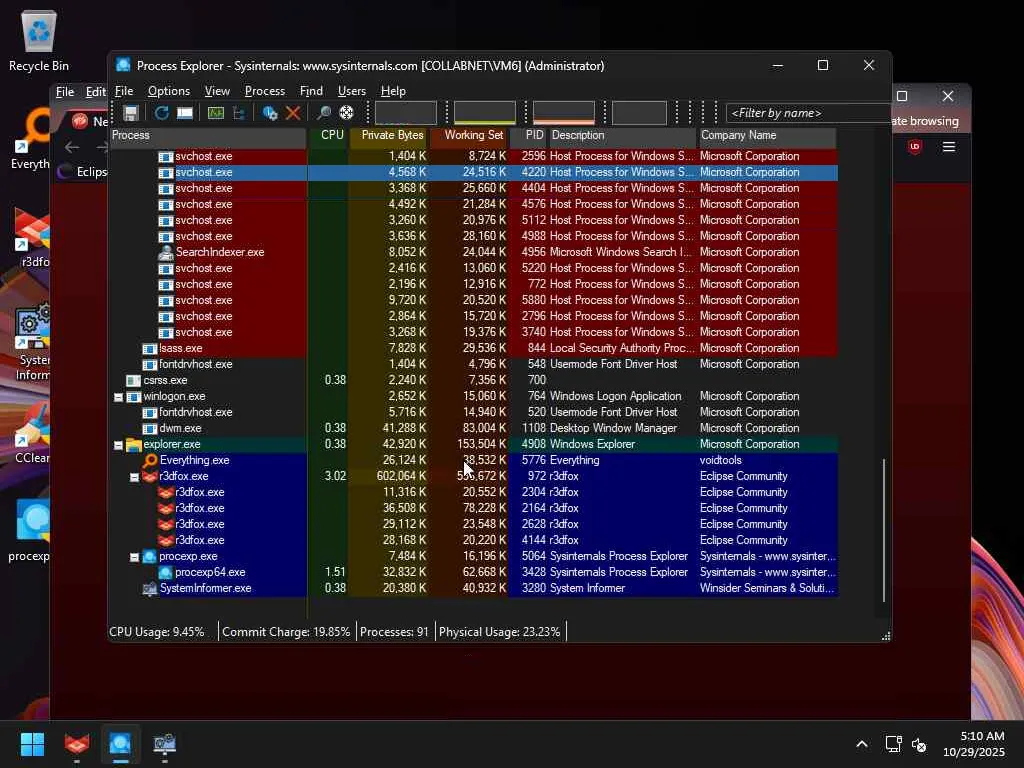This screenshot has height=768, width=1024.
Task: Sort by the Private Bytes column header
Action: coord(389,135)
